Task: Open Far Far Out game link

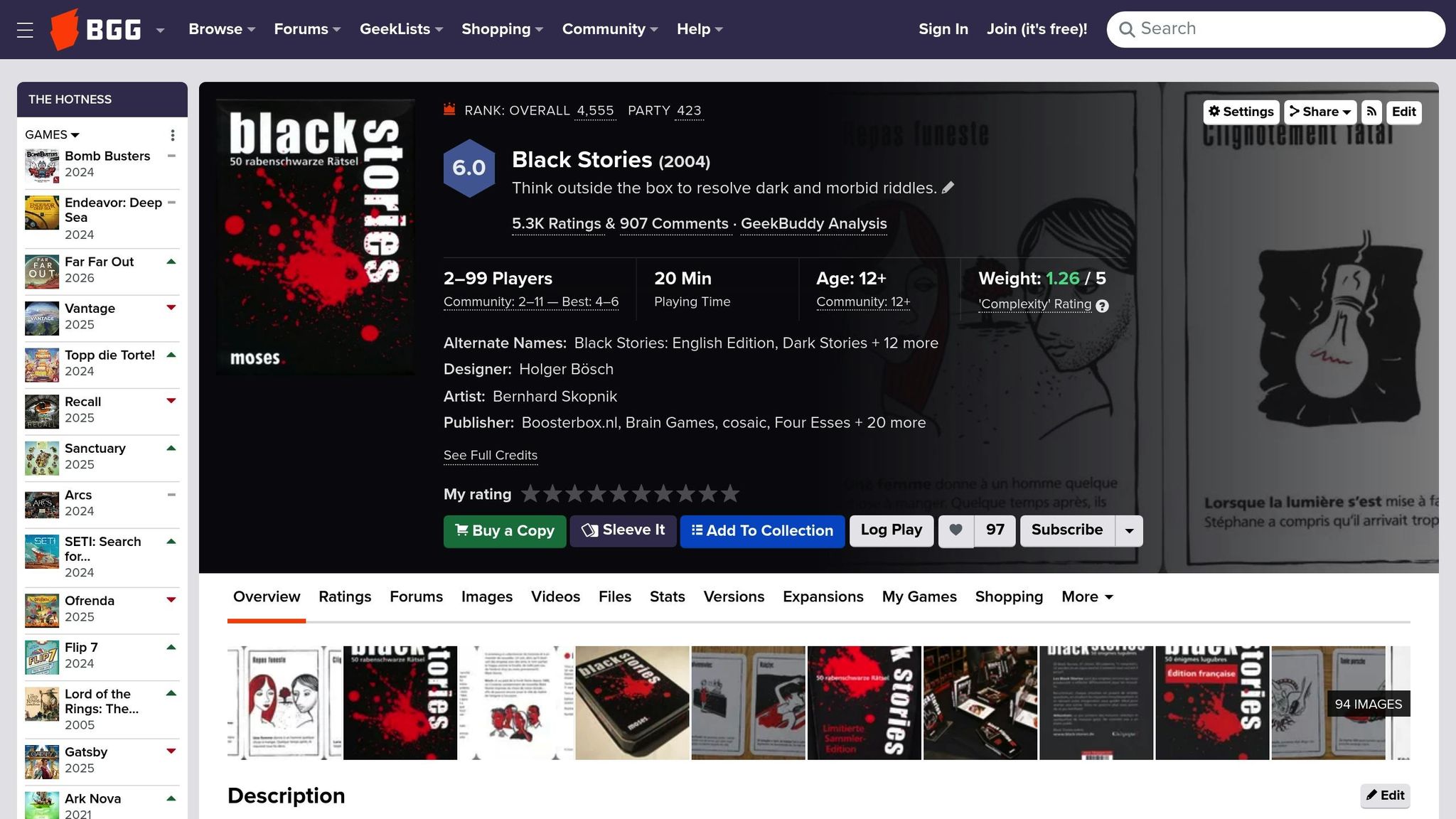Action: point(99,262)
